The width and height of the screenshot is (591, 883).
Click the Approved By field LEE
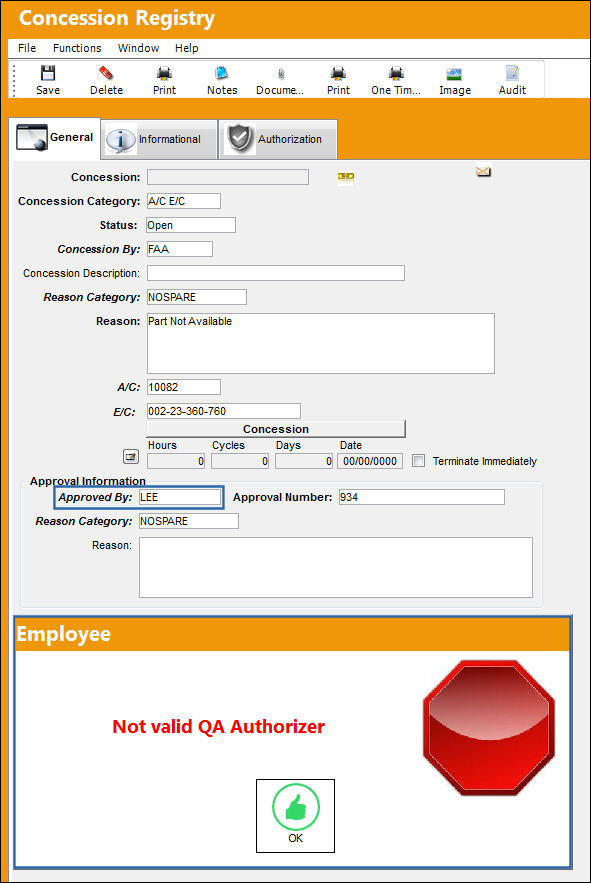coord(180,497)
